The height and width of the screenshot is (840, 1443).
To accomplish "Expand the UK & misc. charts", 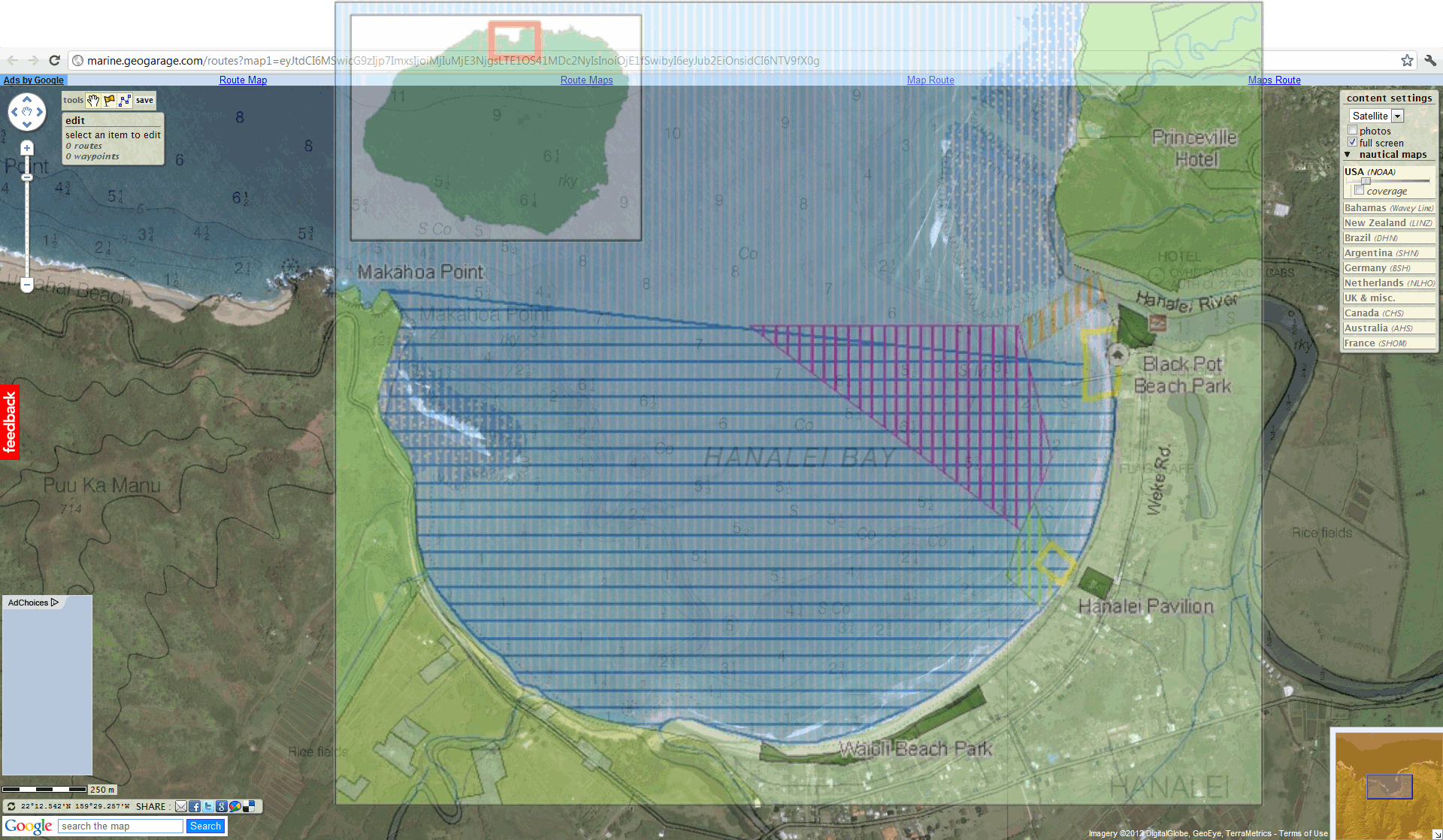I will click(1389, 298).
